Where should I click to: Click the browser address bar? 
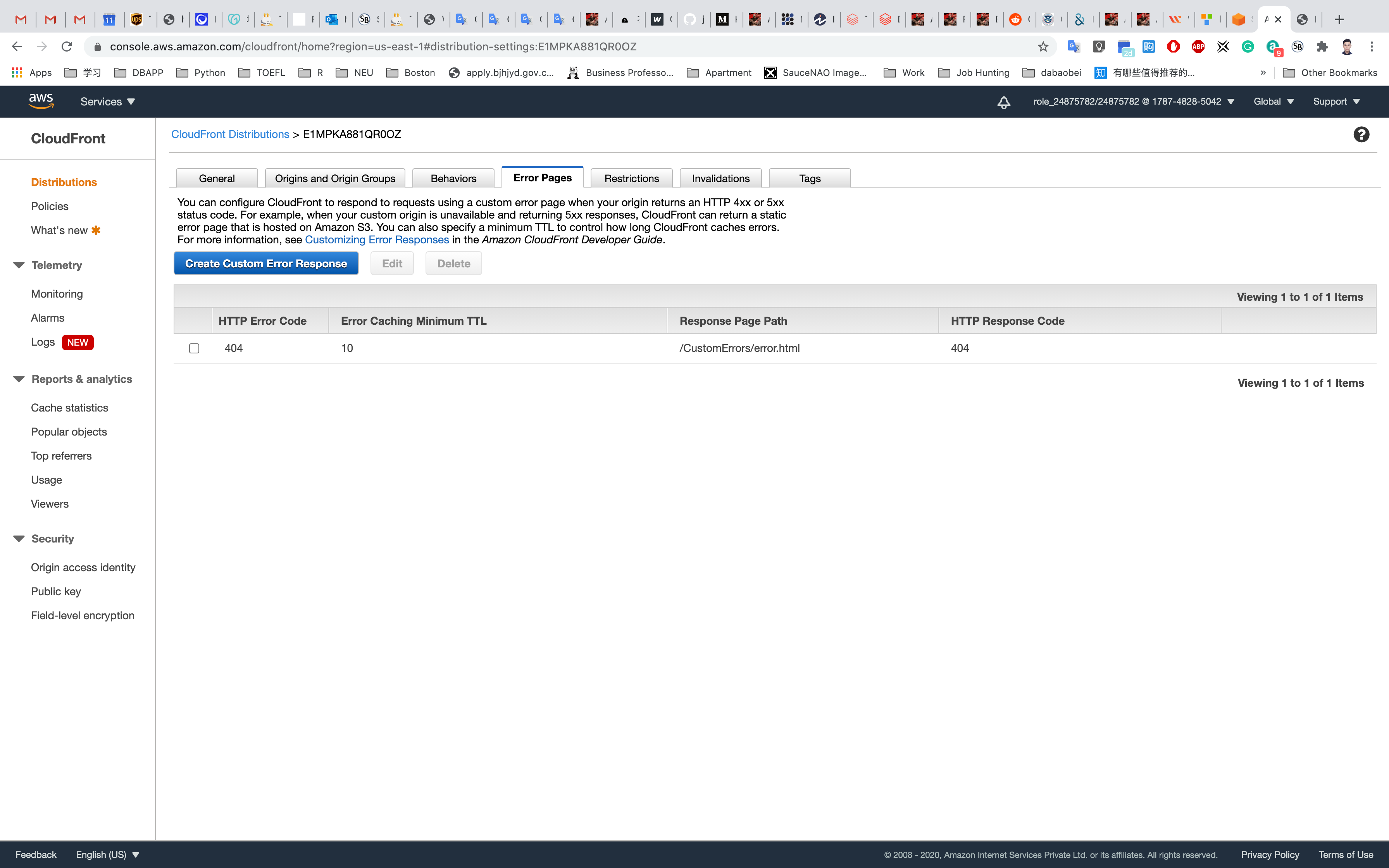point(517,46)
